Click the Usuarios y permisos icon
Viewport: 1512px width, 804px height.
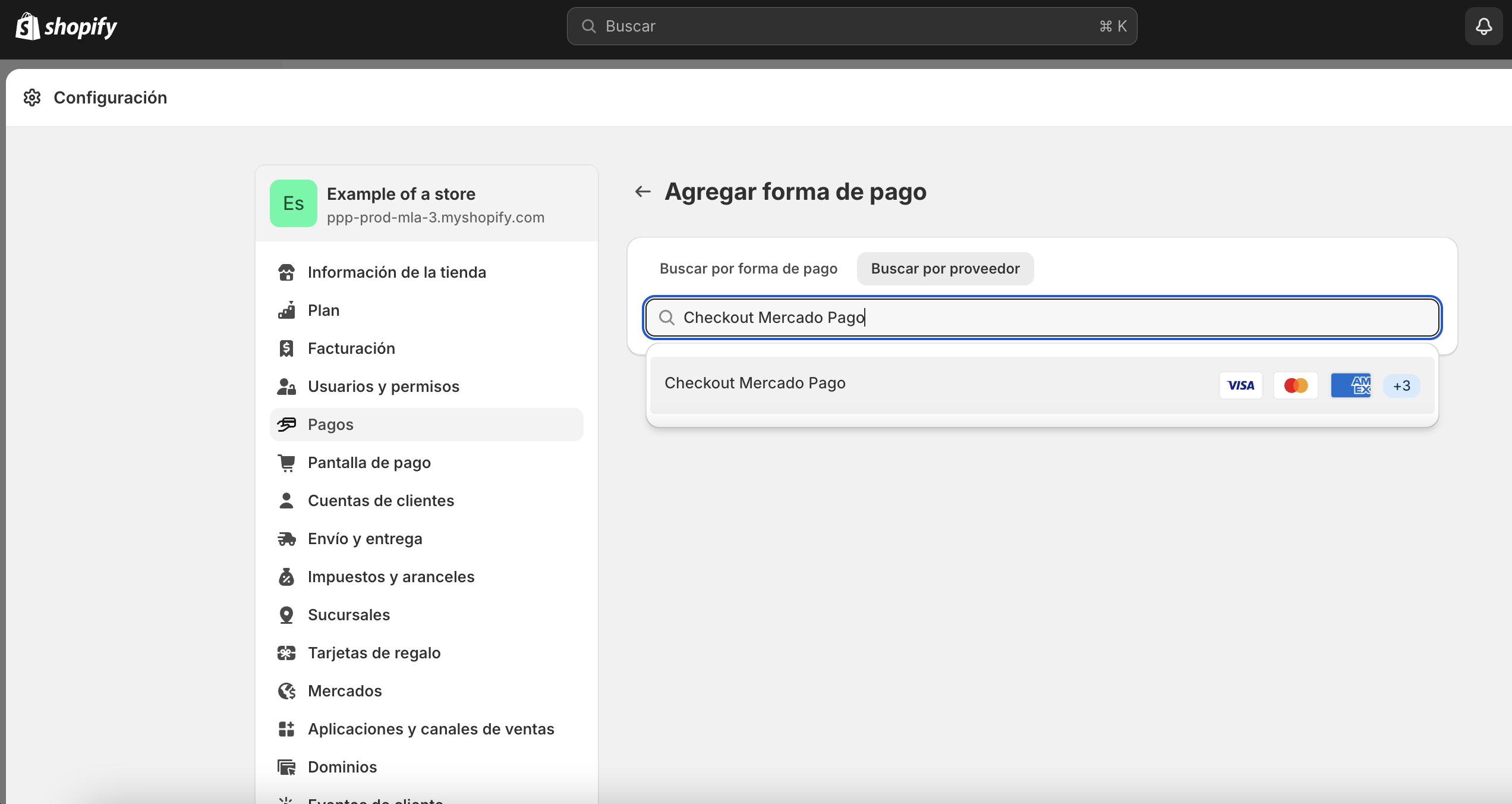pyautogui.click(x=286, y=387)
